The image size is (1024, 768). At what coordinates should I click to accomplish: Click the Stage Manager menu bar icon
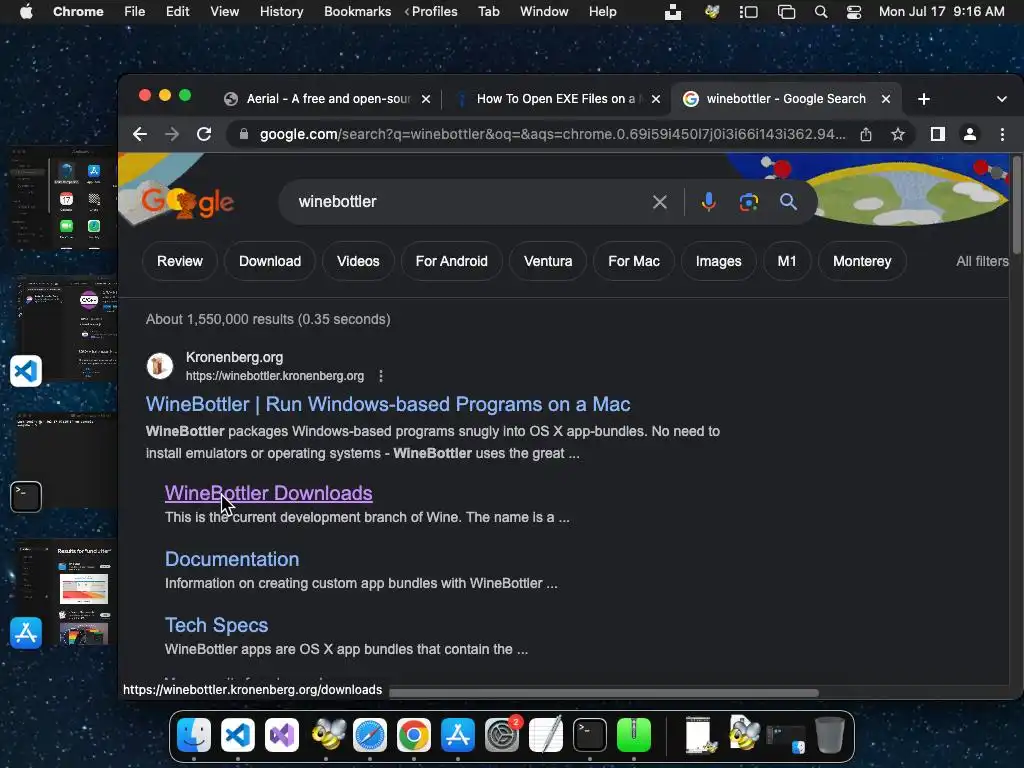click(x=748, y=12)
